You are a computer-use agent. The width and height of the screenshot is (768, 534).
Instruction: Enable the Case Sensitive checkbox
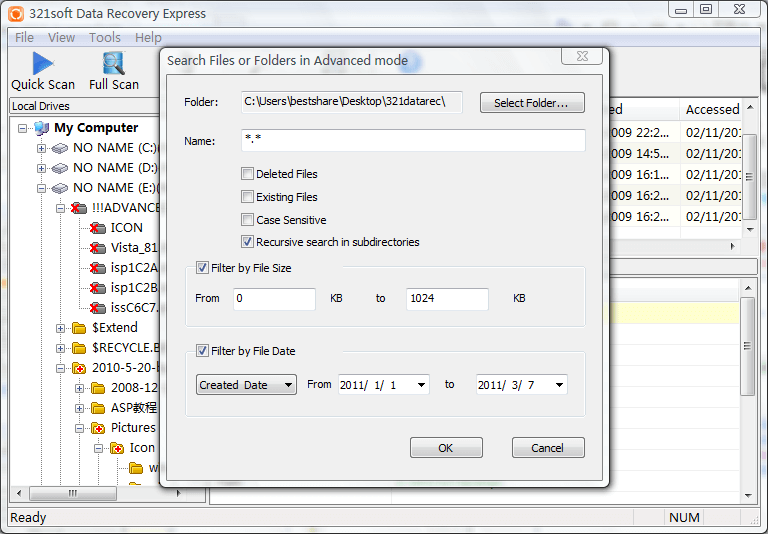coord(247,219)
